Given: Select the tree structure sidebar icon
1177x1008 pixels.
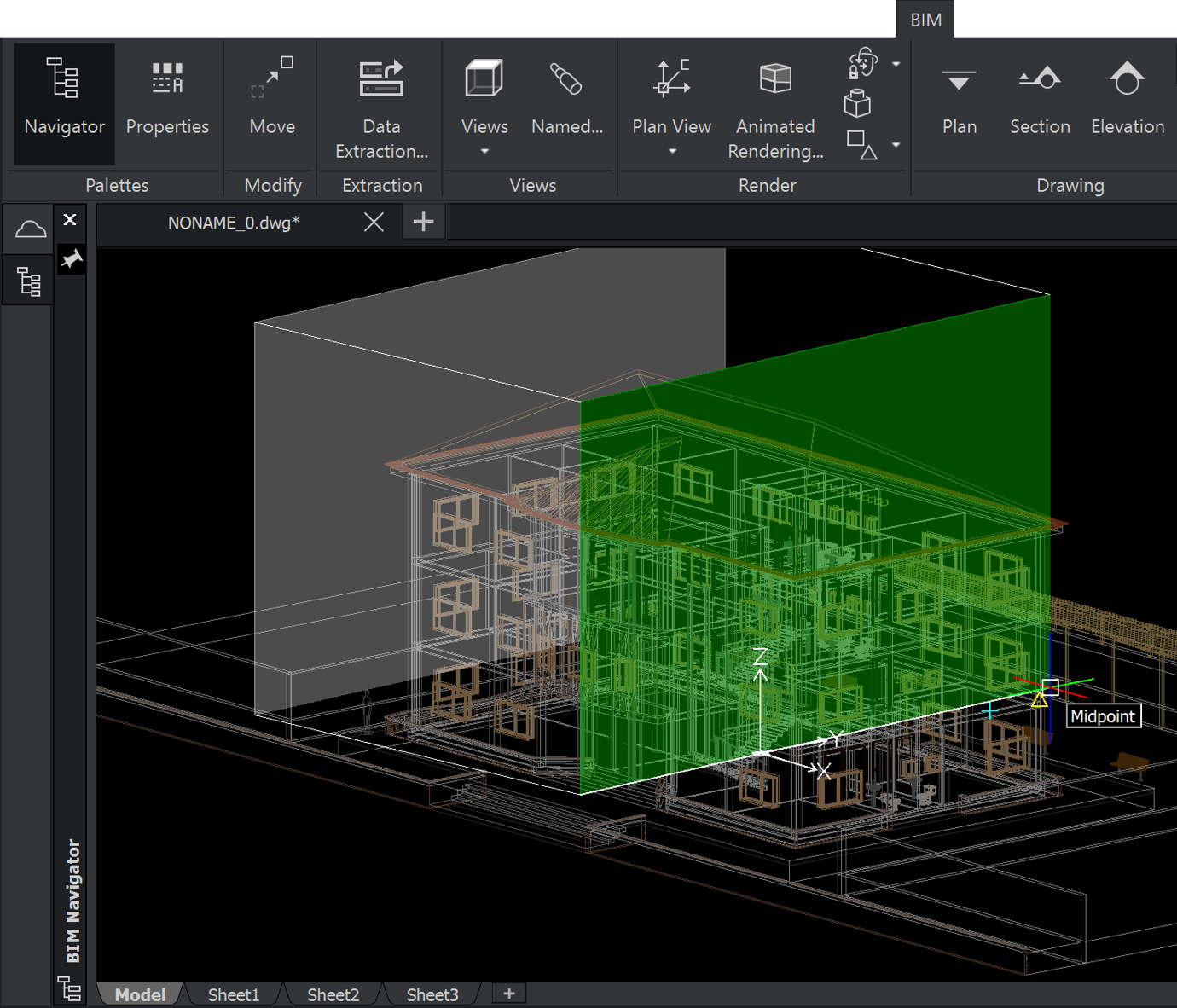Looking at the screenshot, I should coord(29,281).
